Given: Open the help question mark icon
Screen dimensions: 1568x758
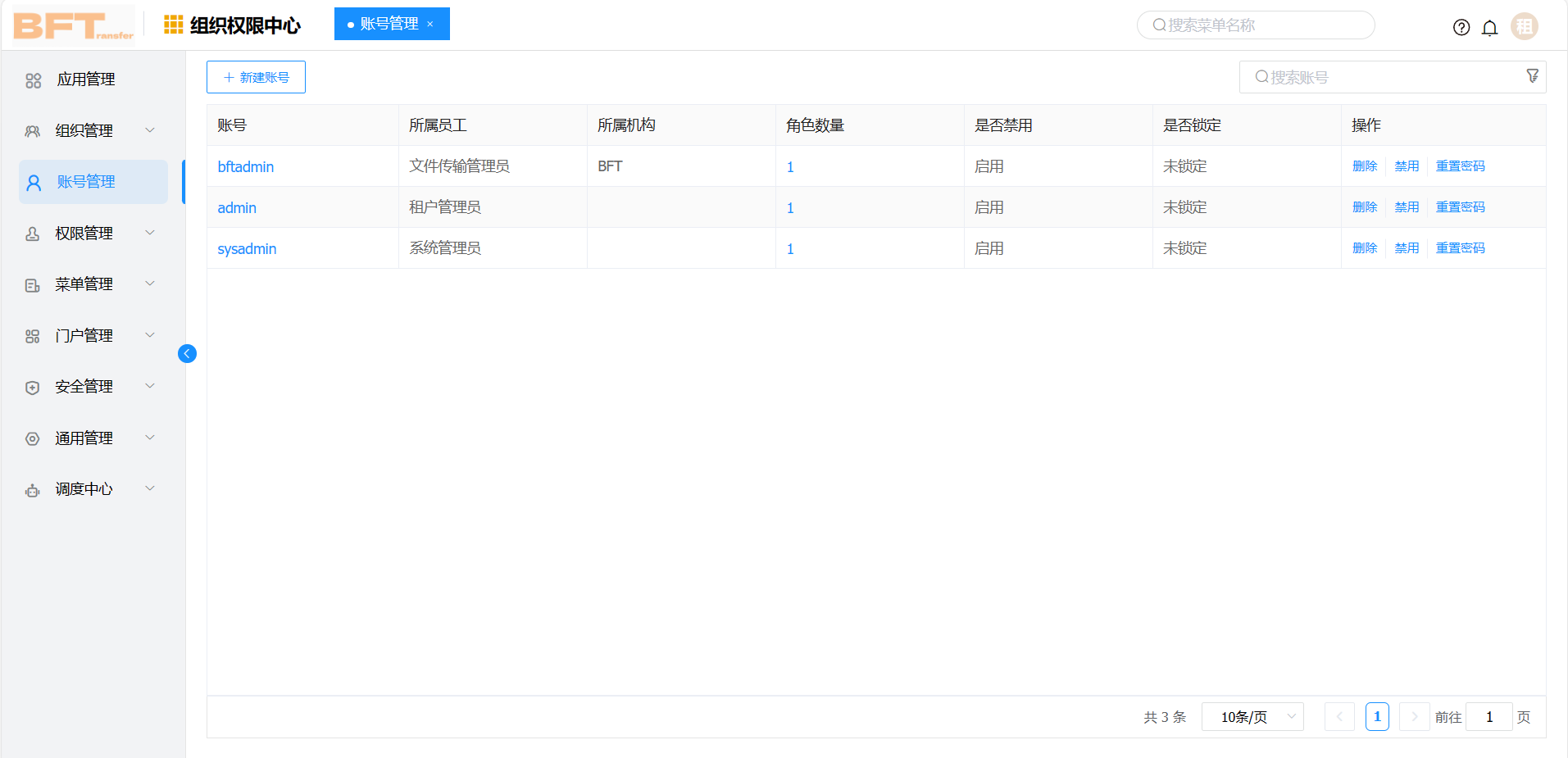Looking at the screenshot, I should [1461, 26].
